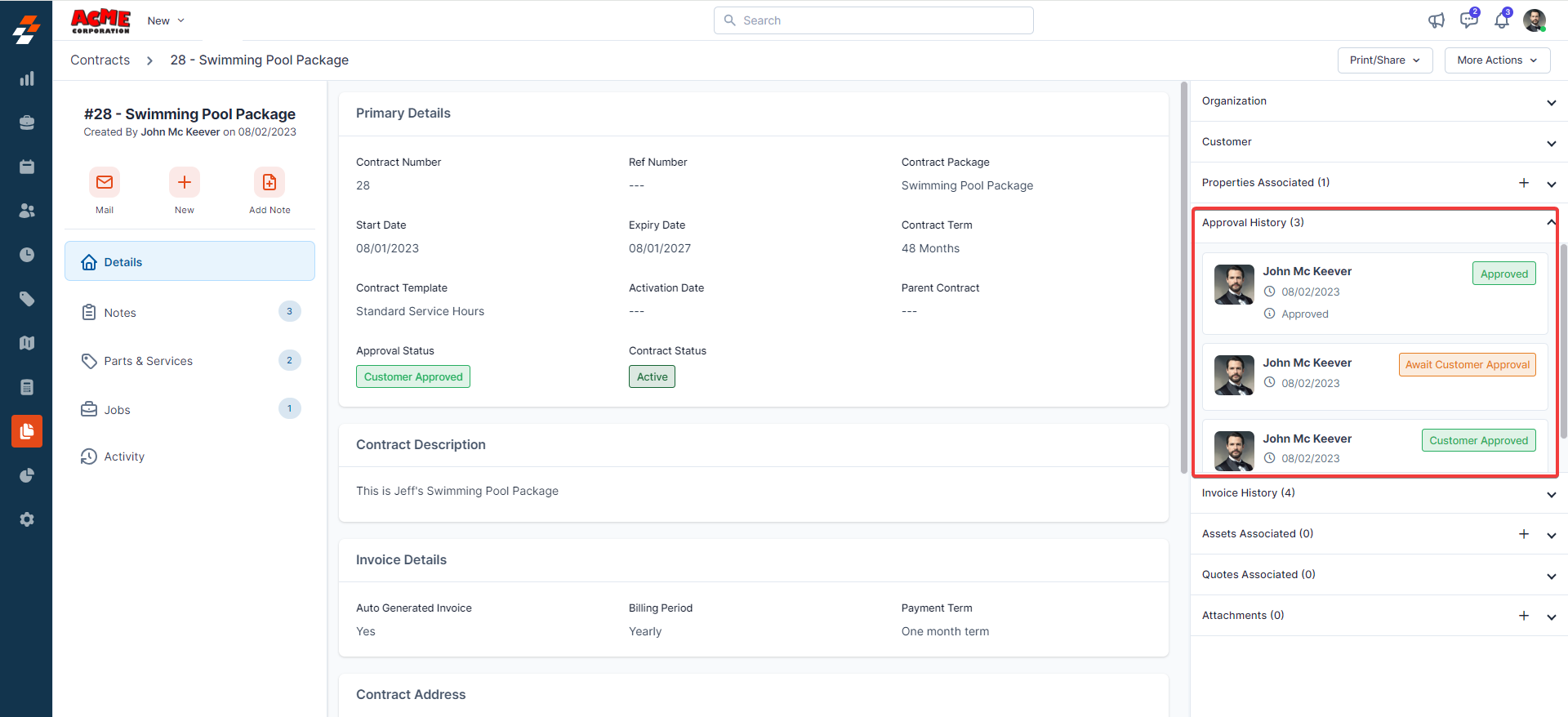Screen dimensions: 1568x717
Task: Click the Add Note icon
Action: [269, 182]
